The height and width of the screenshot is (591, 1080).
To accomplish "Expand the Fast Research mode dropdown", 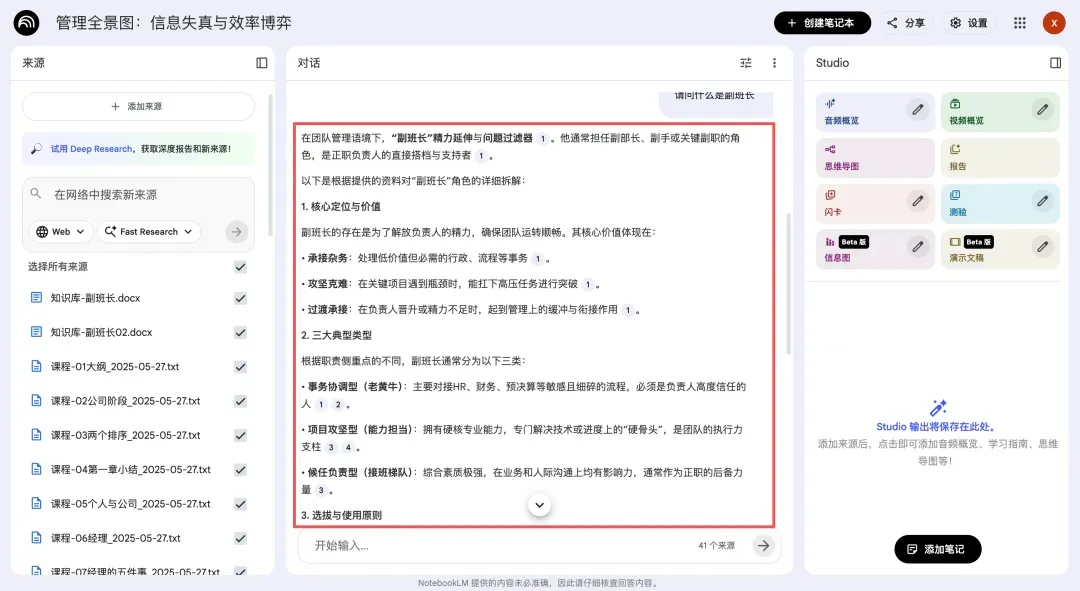I will click(148, 231).
